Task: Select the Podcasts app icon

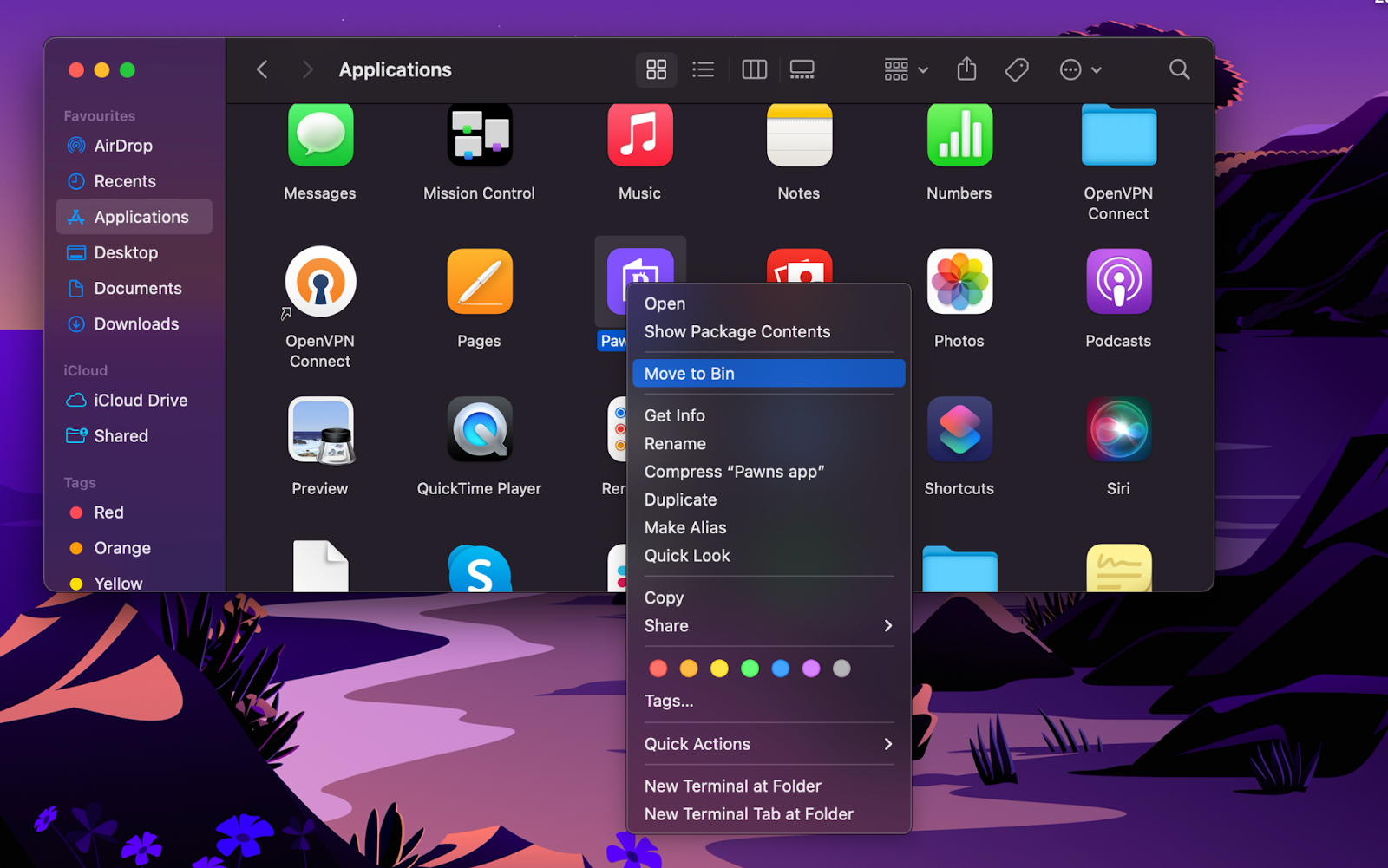Action: click(1119, 282)
